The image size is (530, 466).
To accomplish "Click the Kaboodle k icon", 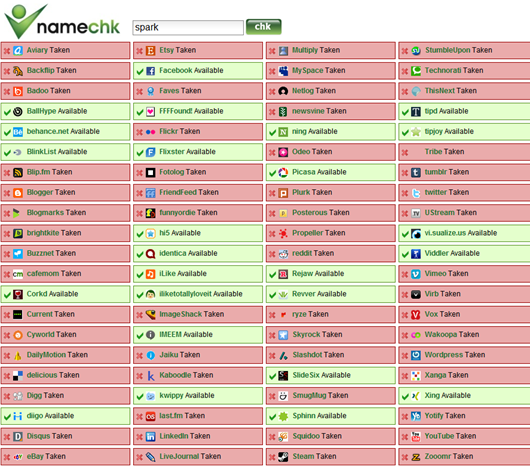I will click(150, 375).
